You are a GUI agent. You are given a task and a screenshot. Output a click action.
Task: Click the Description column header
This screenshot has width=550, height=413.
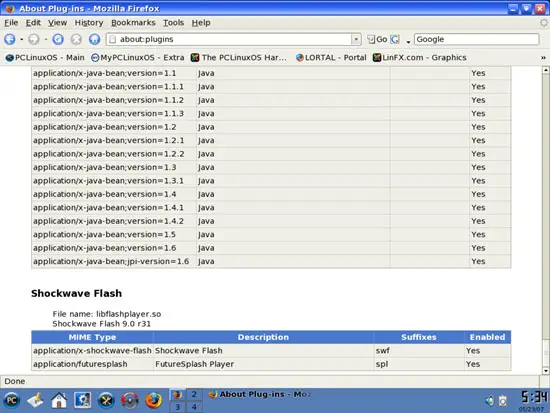click(x=263, y=337)
